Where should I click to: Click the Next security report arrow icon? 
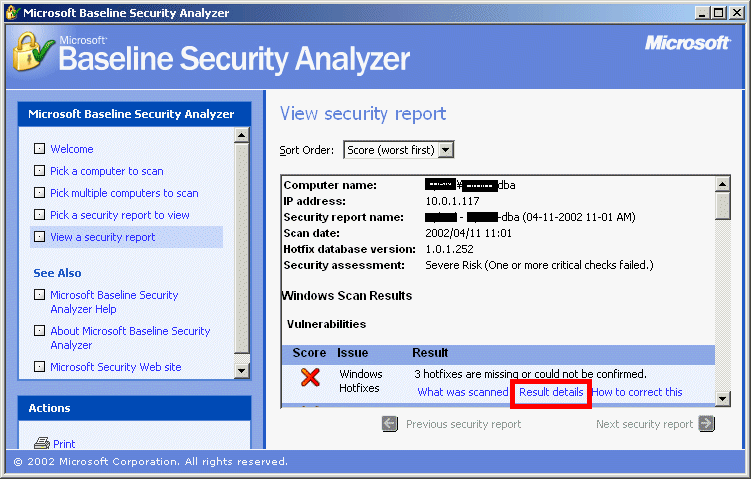(x=706, y=424)
